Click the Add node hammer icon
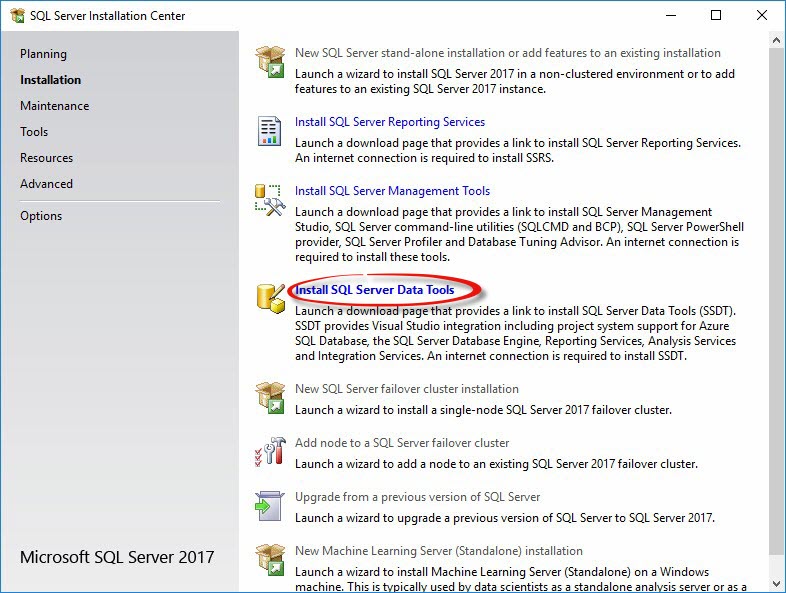This screenshot has height=593, width=786. (270, 451)
